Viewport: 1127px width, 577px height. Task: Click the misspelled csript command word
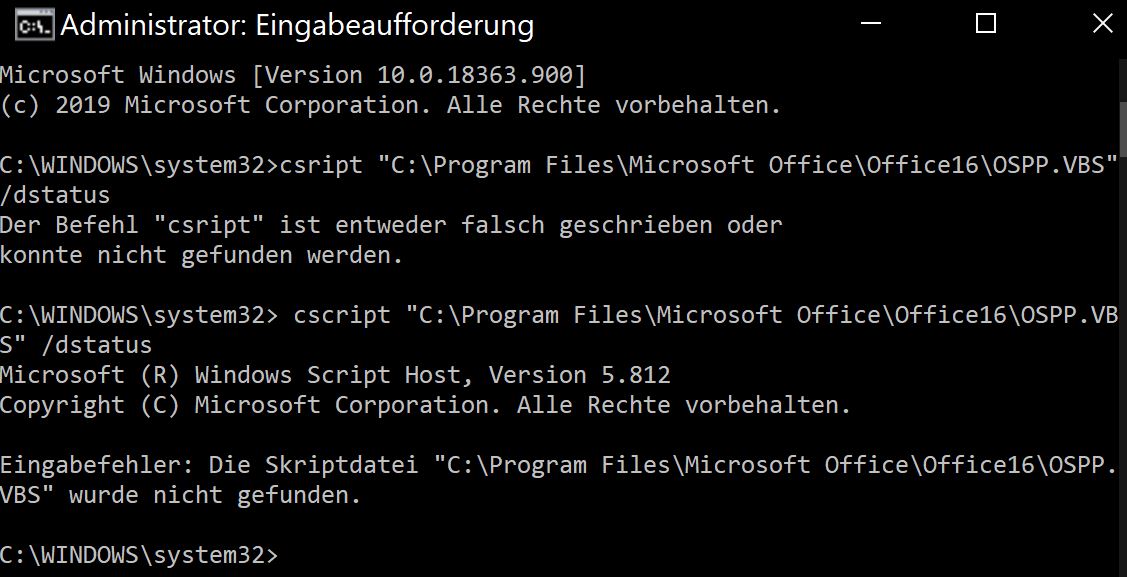[x=321, y=165]
